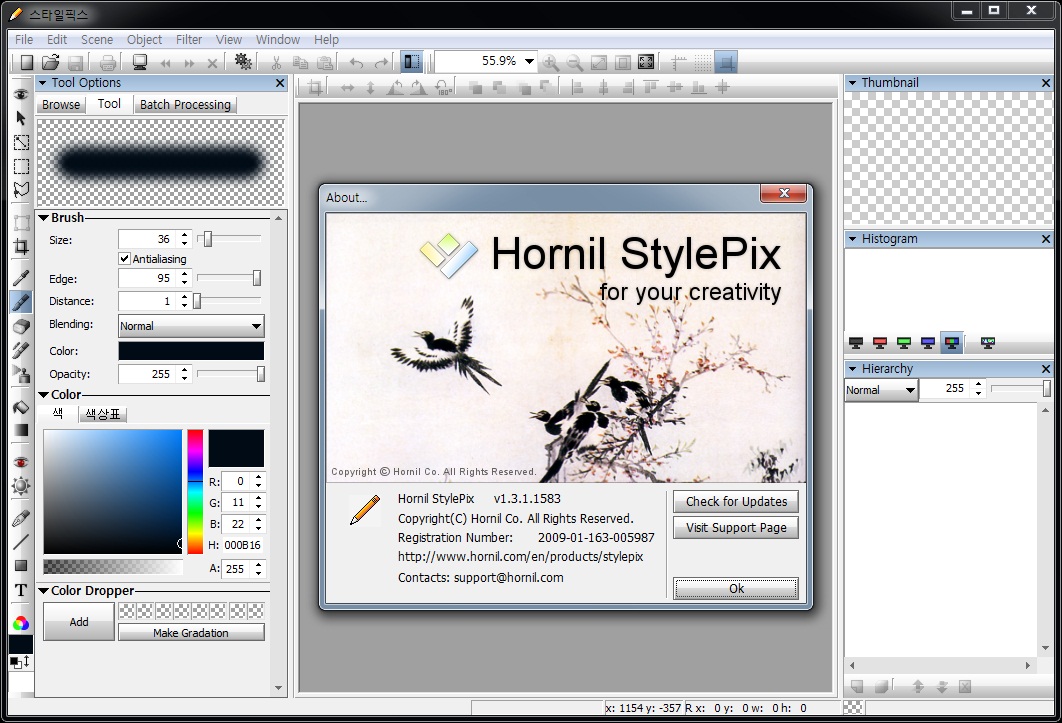Viewport: 1062px width, 723px height.
Task: Toggle the RGB composite histogram channel
Action: click(952, 344)
